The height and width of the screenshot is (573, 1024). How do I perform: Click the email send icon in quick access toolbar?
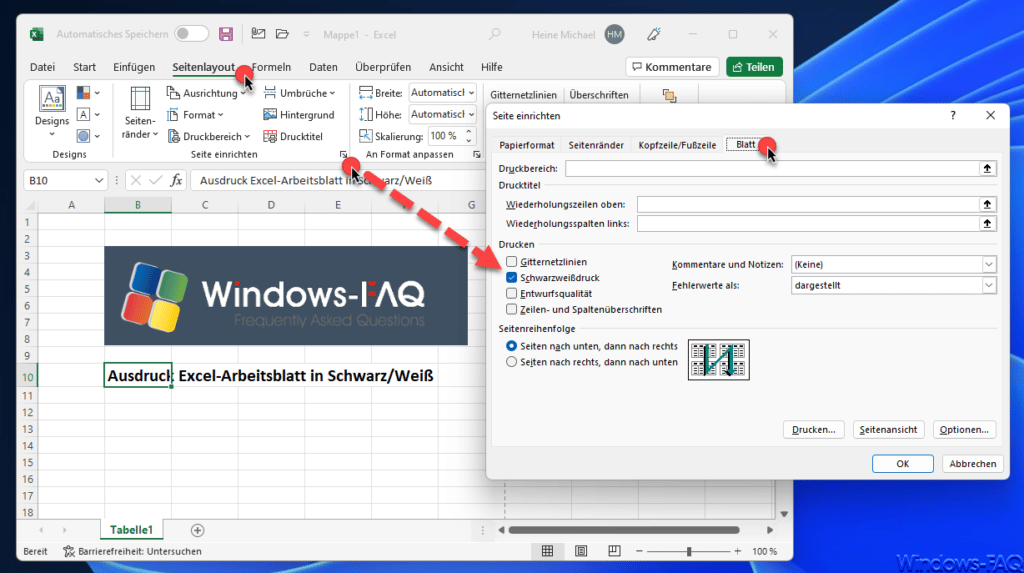point(259,34)
